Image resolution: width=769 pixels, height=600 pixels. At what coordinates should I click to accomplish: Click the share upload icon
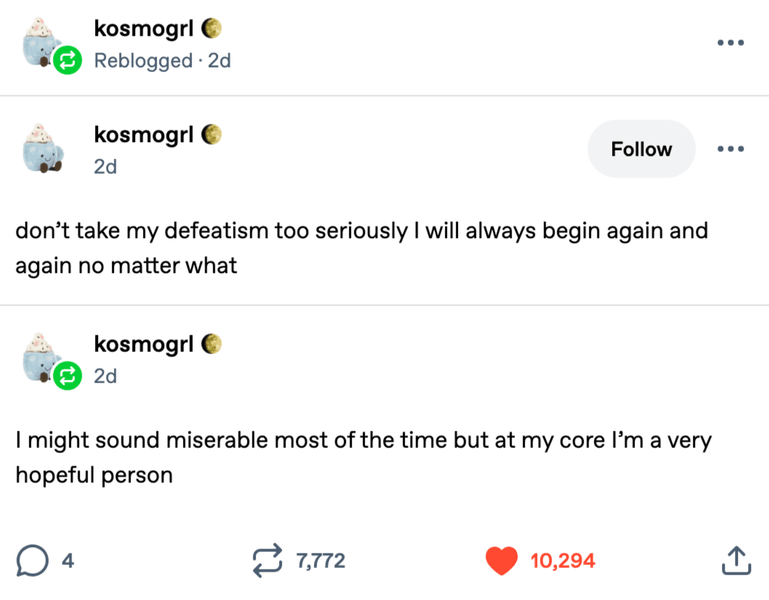click(735, 561)
